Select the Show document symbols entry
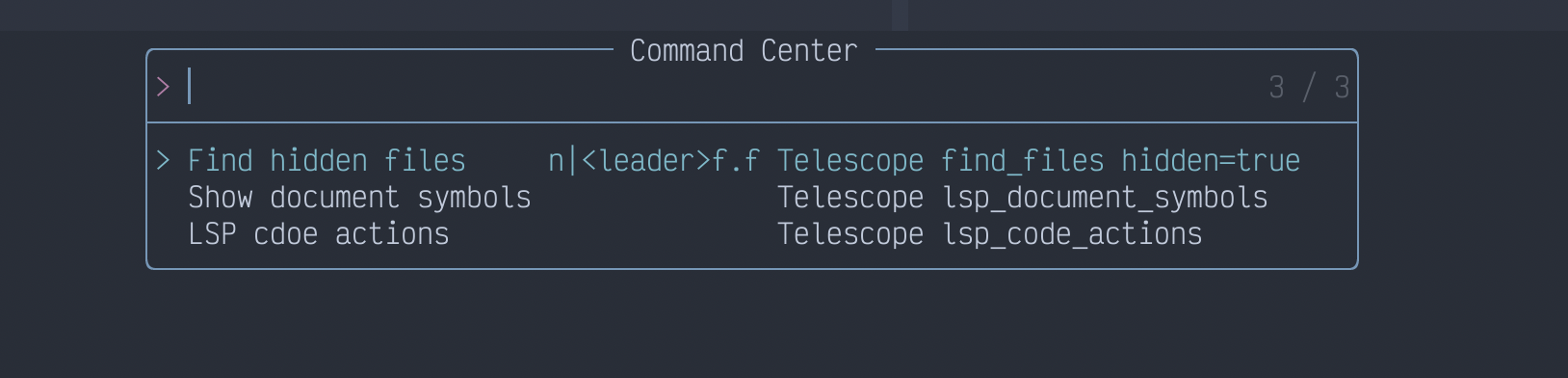This screenshot has height=378, width=1568. 751,197
